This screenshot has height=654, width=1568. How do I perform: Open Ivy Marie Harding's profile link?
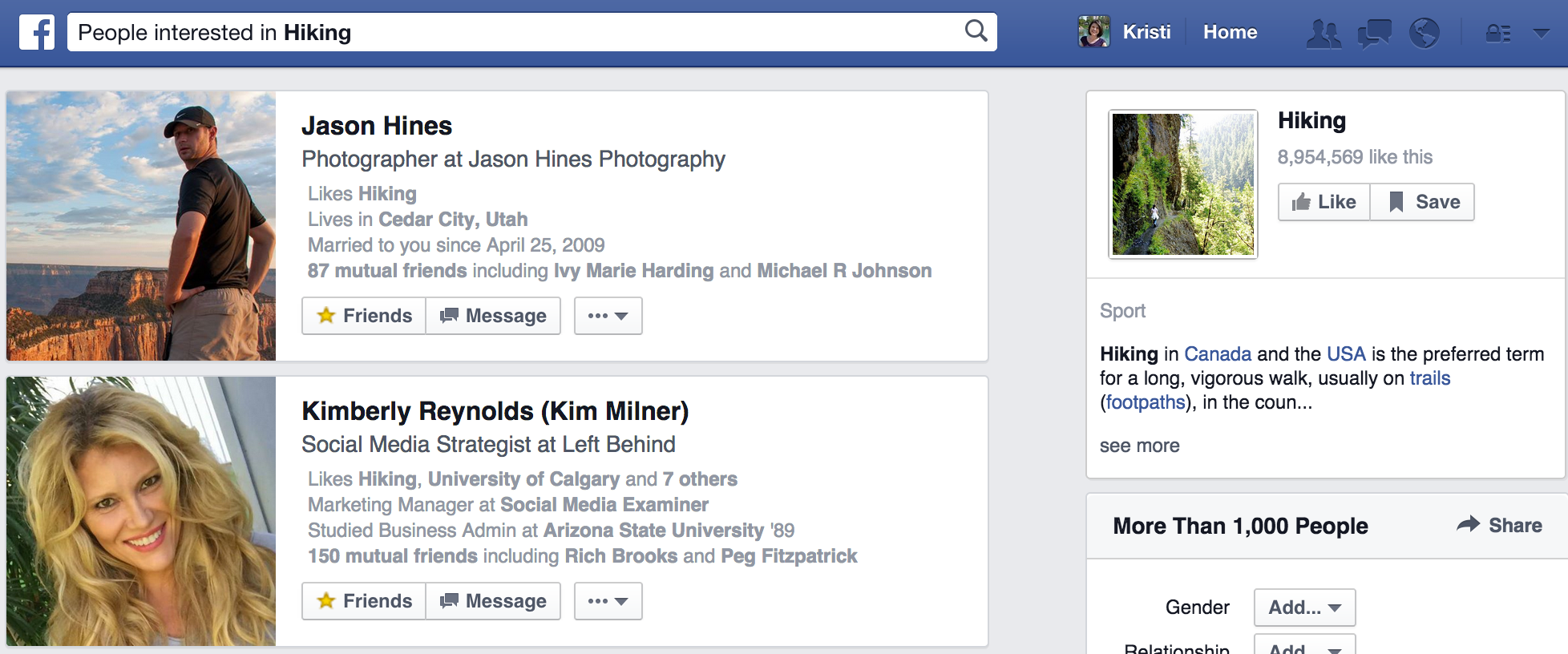633,271
